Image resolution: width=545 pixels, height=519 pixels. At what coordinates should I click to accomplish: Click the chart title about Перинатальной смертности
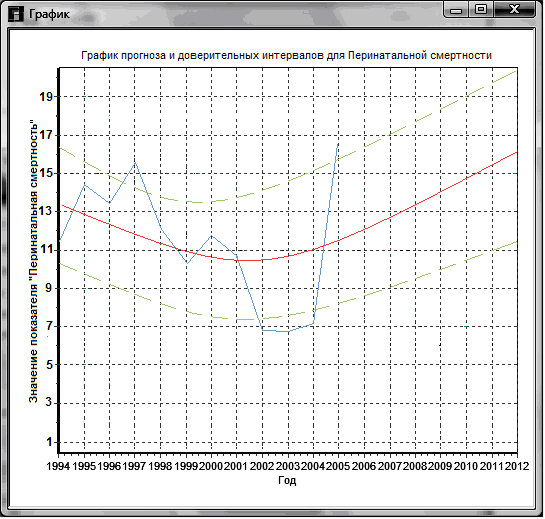(286, 55)
